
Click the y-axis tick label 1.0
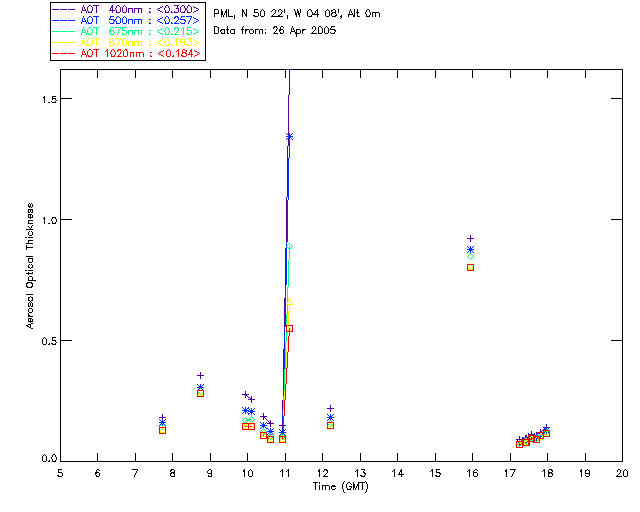point(49,220)
